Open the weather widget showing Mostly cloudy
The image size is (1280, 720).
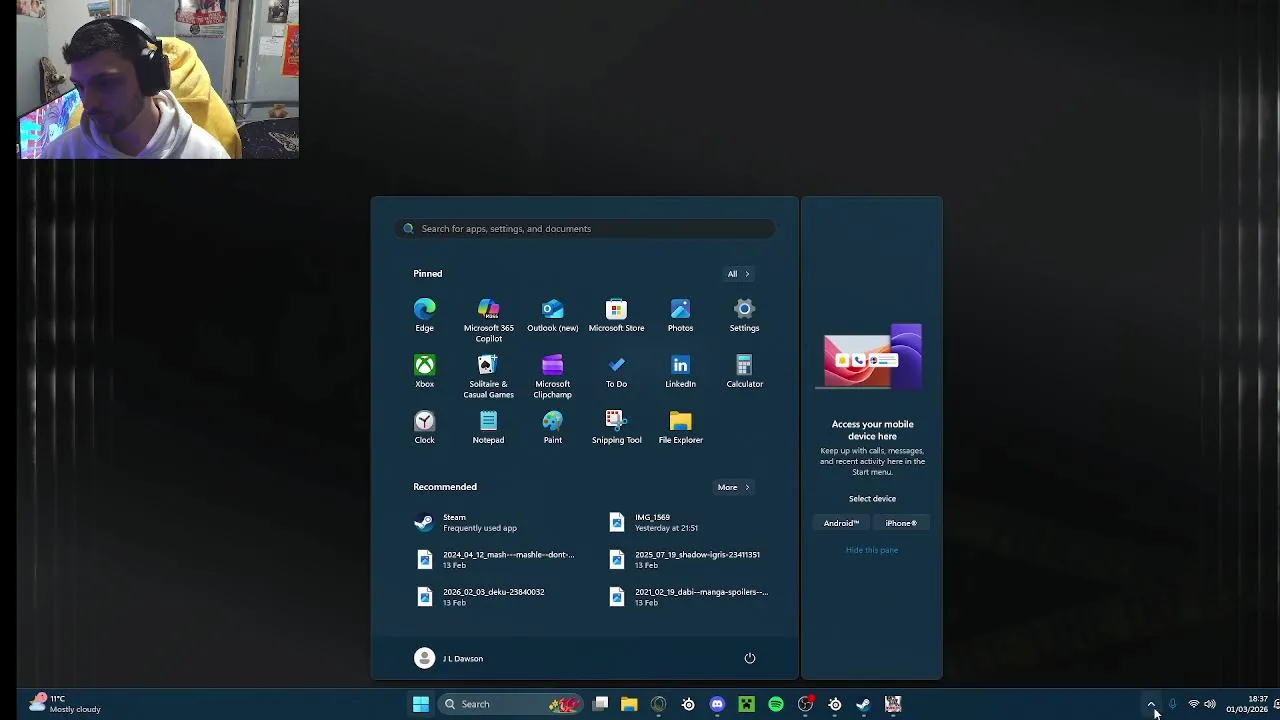(65, 704)
